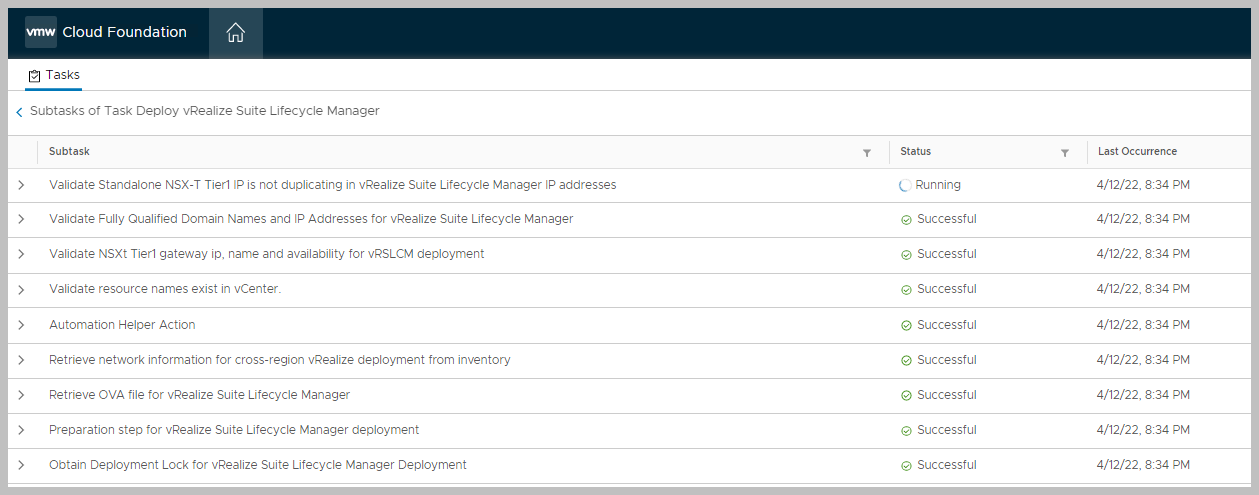Click the back chevron beside Subtasks title
This screenshot has height=495, width=1259.
[x=19, y=112]
